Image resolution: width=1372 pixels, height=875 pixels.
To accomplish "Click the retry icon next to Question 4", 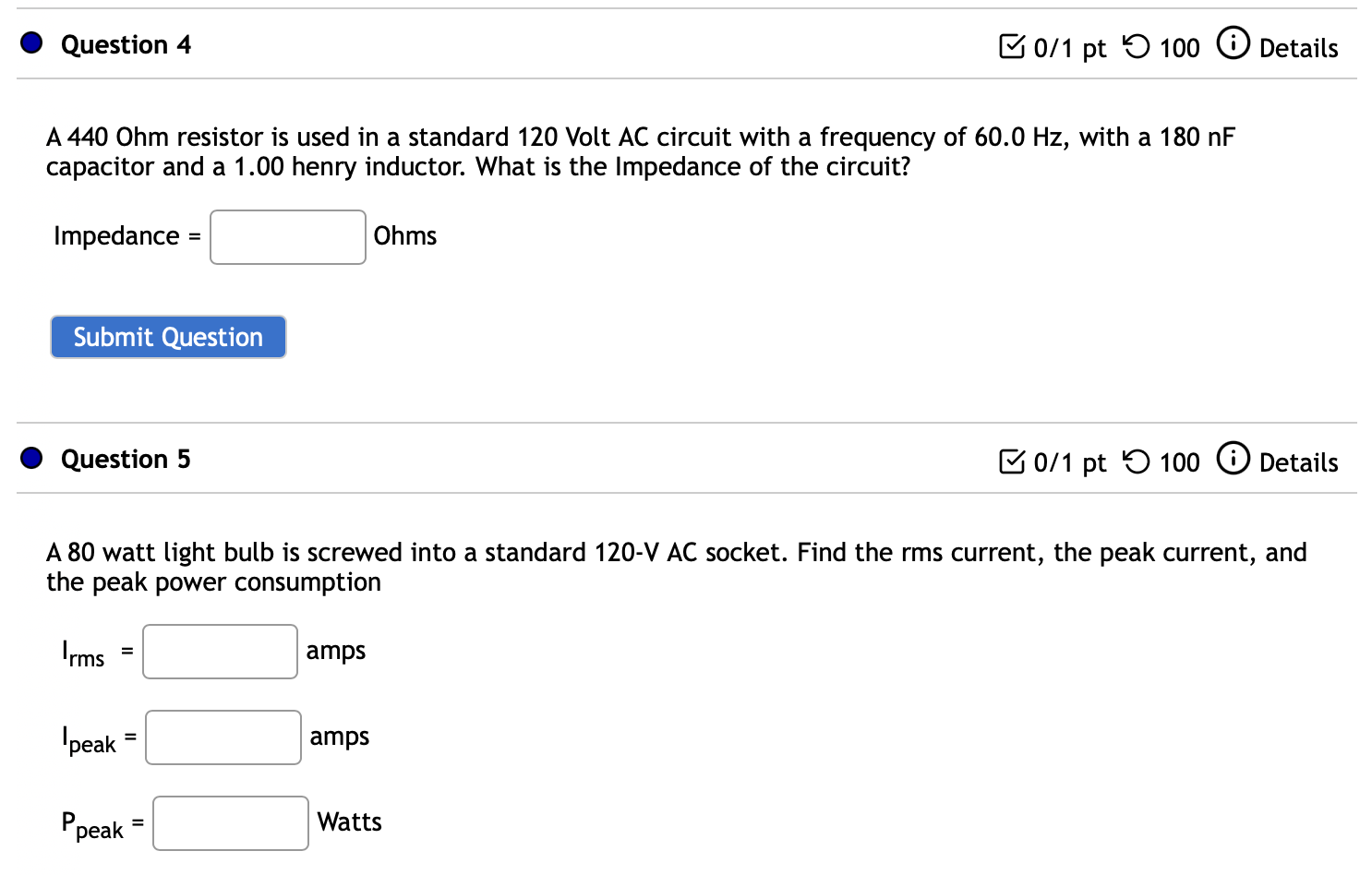I will (1135, 46).
